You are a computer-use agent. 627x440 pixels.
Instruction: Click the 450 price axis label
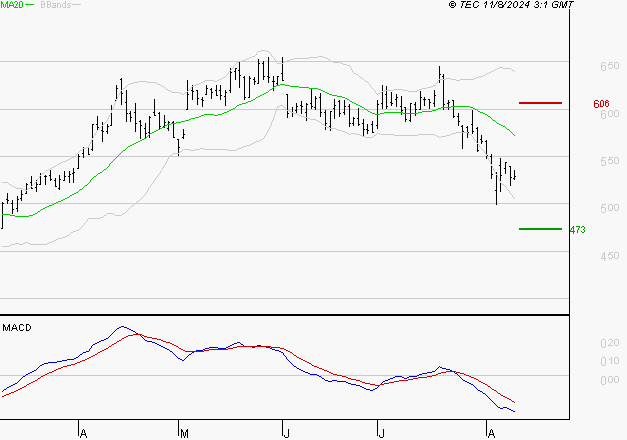pos(609,256)
